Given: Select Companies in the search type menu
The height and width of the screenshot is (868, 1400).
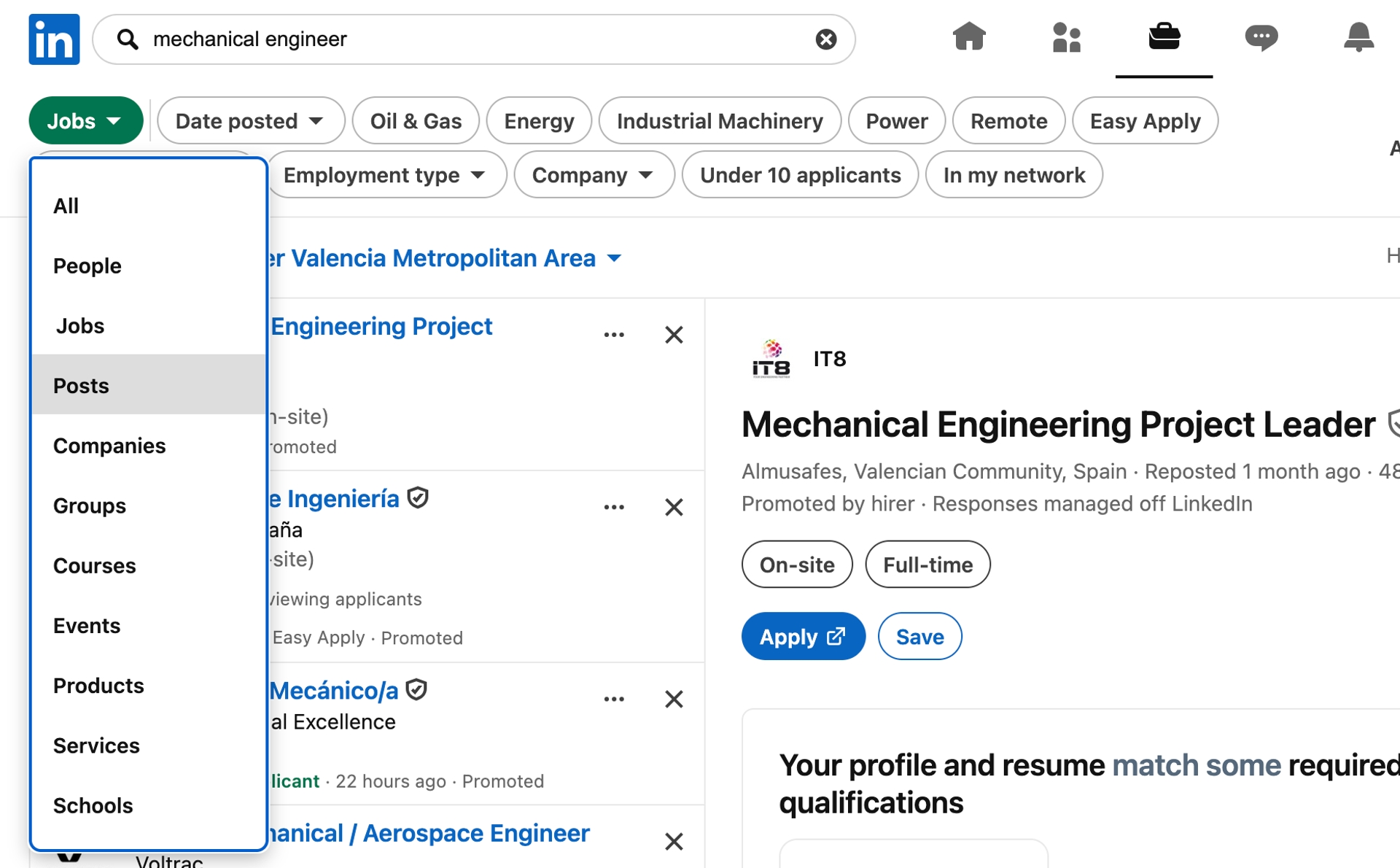Looking at the screenshot, I should [149, 446].
